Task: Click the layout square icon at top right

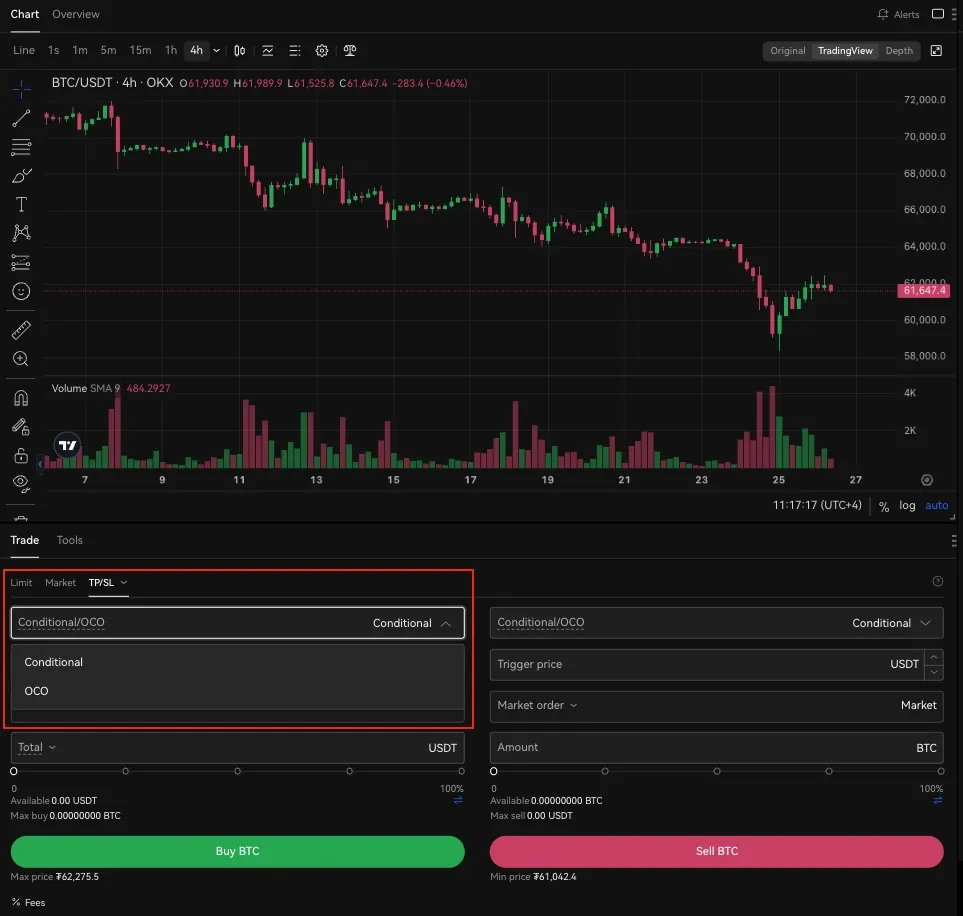Action: tap(938, 14)
